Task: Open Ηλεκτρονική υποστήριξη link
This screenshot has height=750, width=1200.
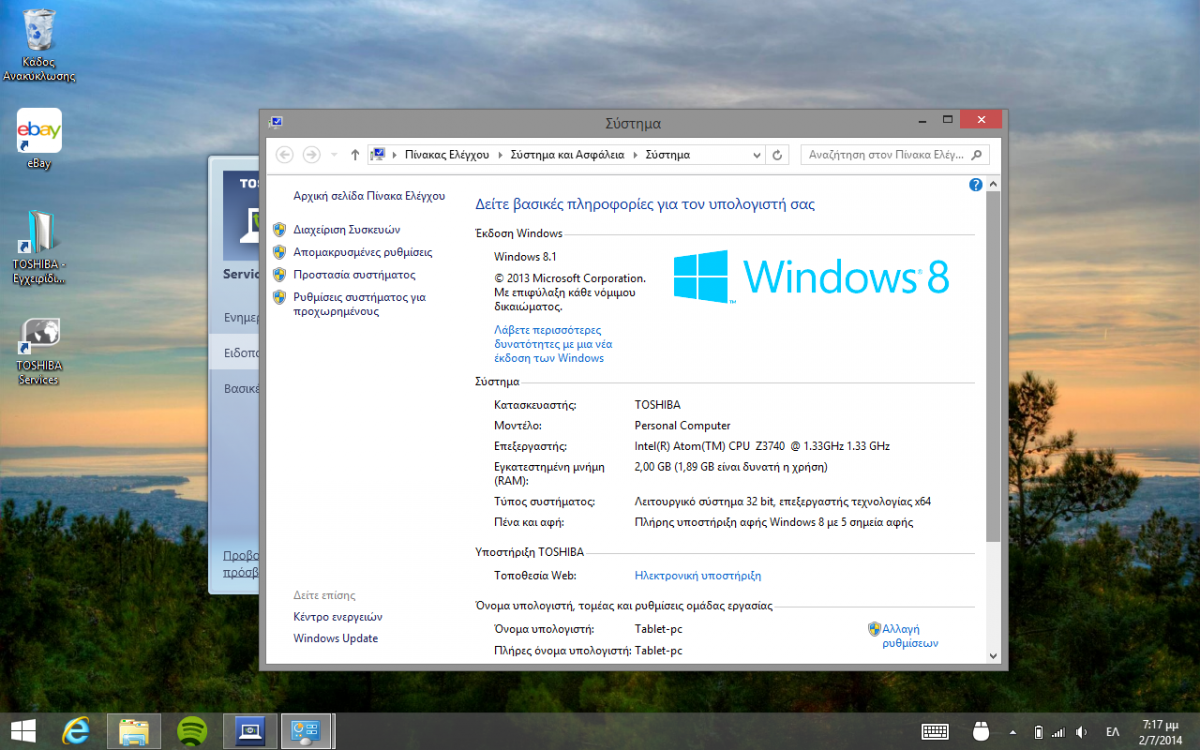Action: (x=698, y=575)
